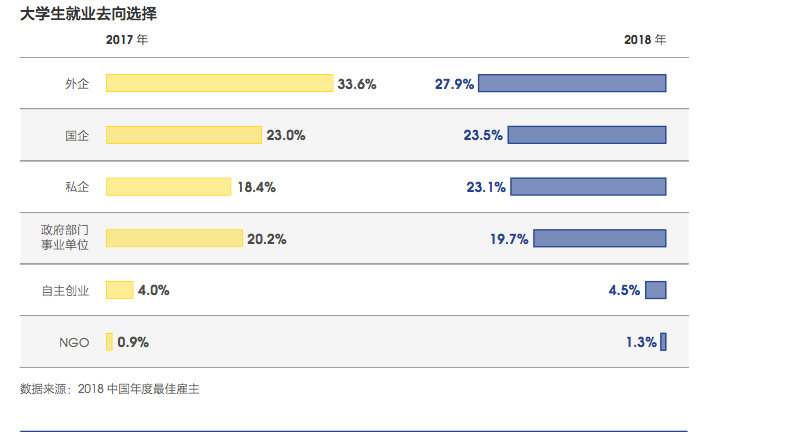Click the 2018 blue bar for 外企
790x432 pixels.
[x=572, y=83]
